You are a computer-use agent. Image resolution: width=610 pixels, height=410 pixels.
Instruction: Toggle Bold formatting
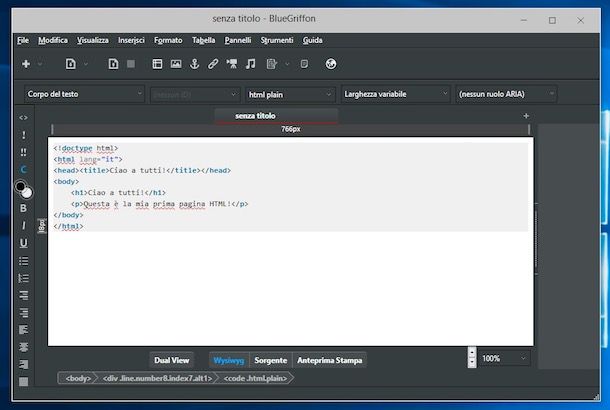pos(23,208)
